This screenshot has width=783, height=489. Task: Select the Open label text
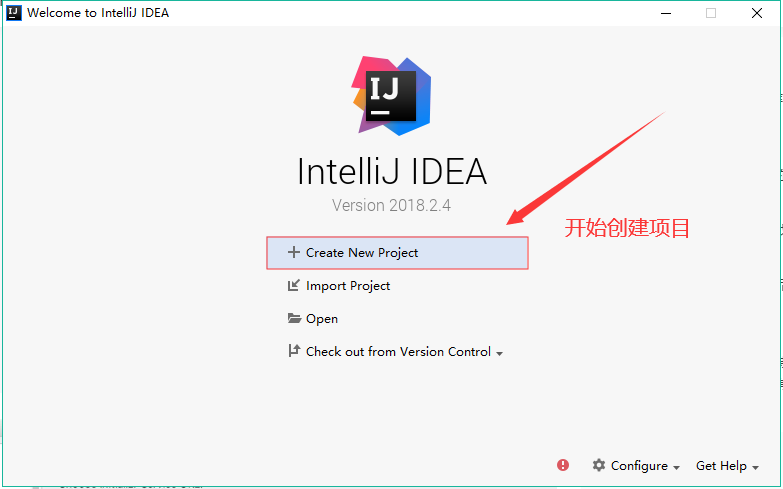[x=322, y=319]
